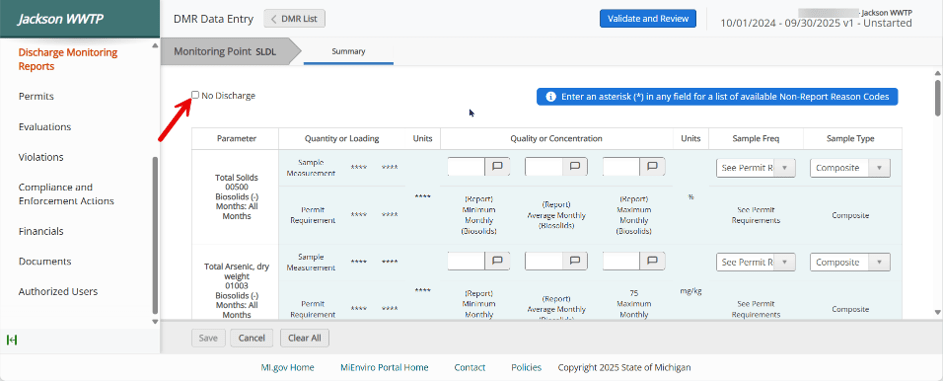This screenshot has width=943, height=381.
Task: Click the Quality or Concentration header
Action: tap(556, 139)
